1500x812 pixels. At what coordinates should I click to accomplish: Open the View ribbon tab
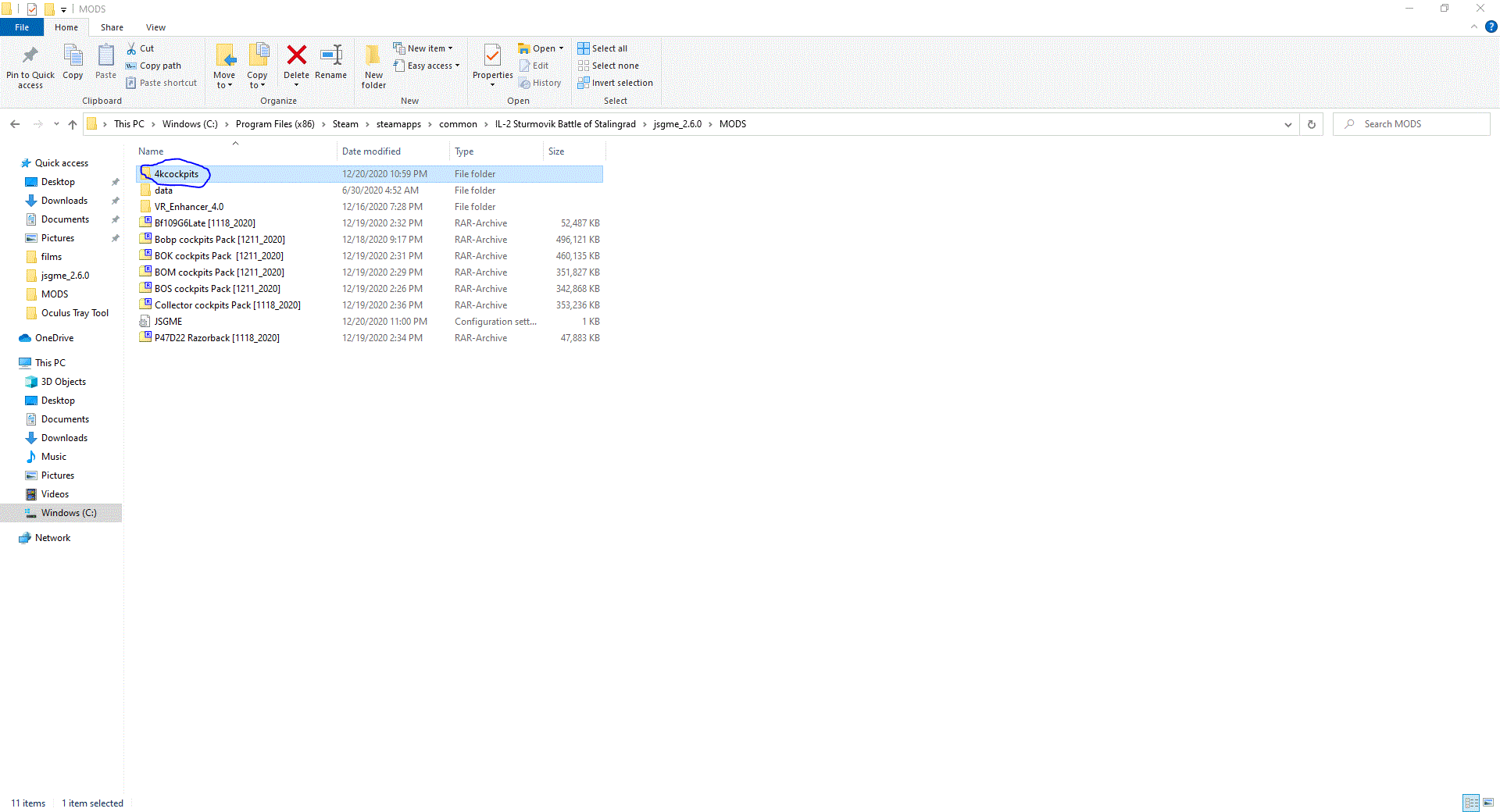coord(155,27)
